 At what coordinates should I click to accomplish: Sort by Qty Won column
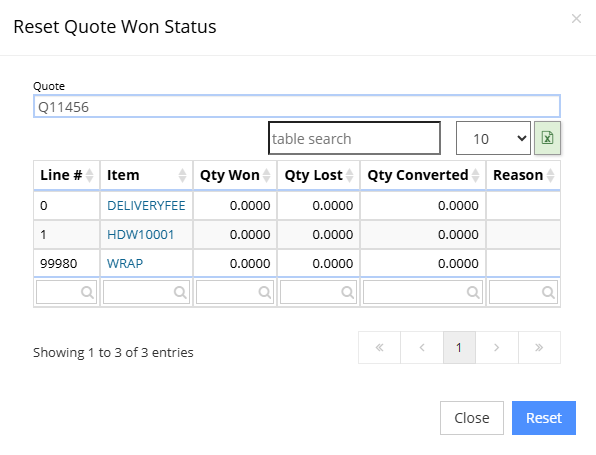click(235, 175)
